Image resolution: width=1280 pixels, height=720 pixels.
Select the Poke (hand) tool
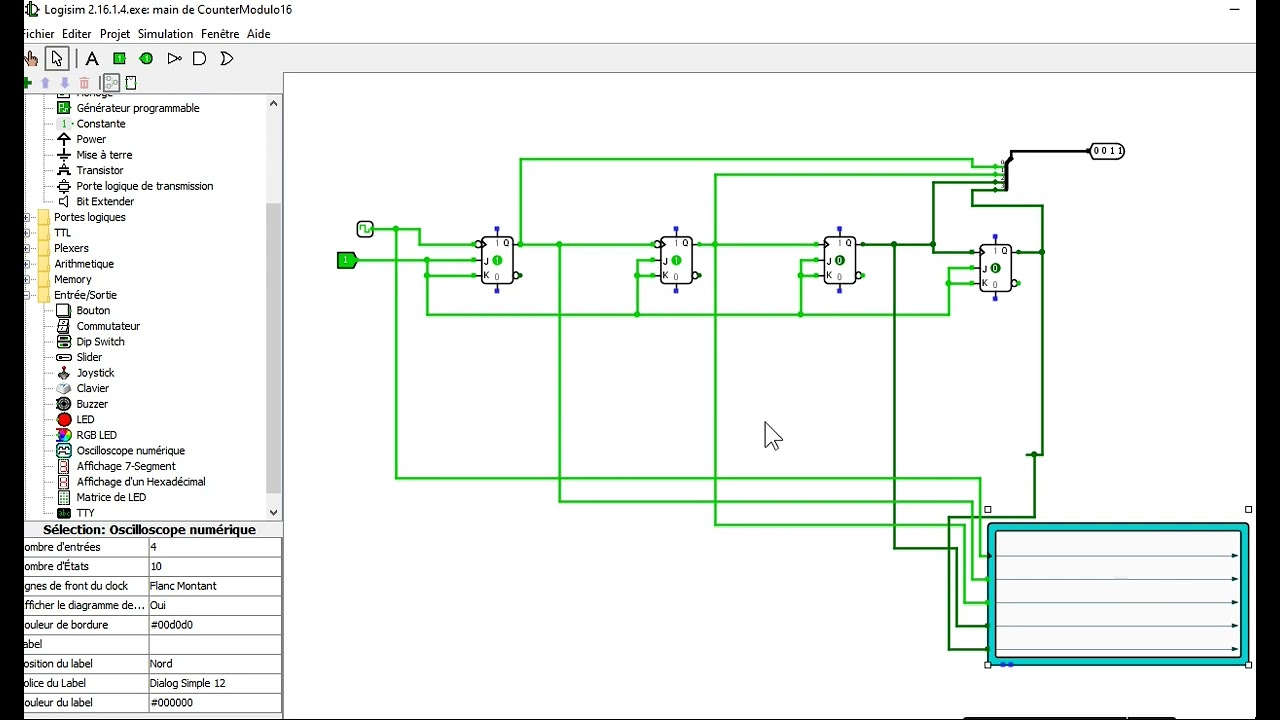tap(32, 58)
